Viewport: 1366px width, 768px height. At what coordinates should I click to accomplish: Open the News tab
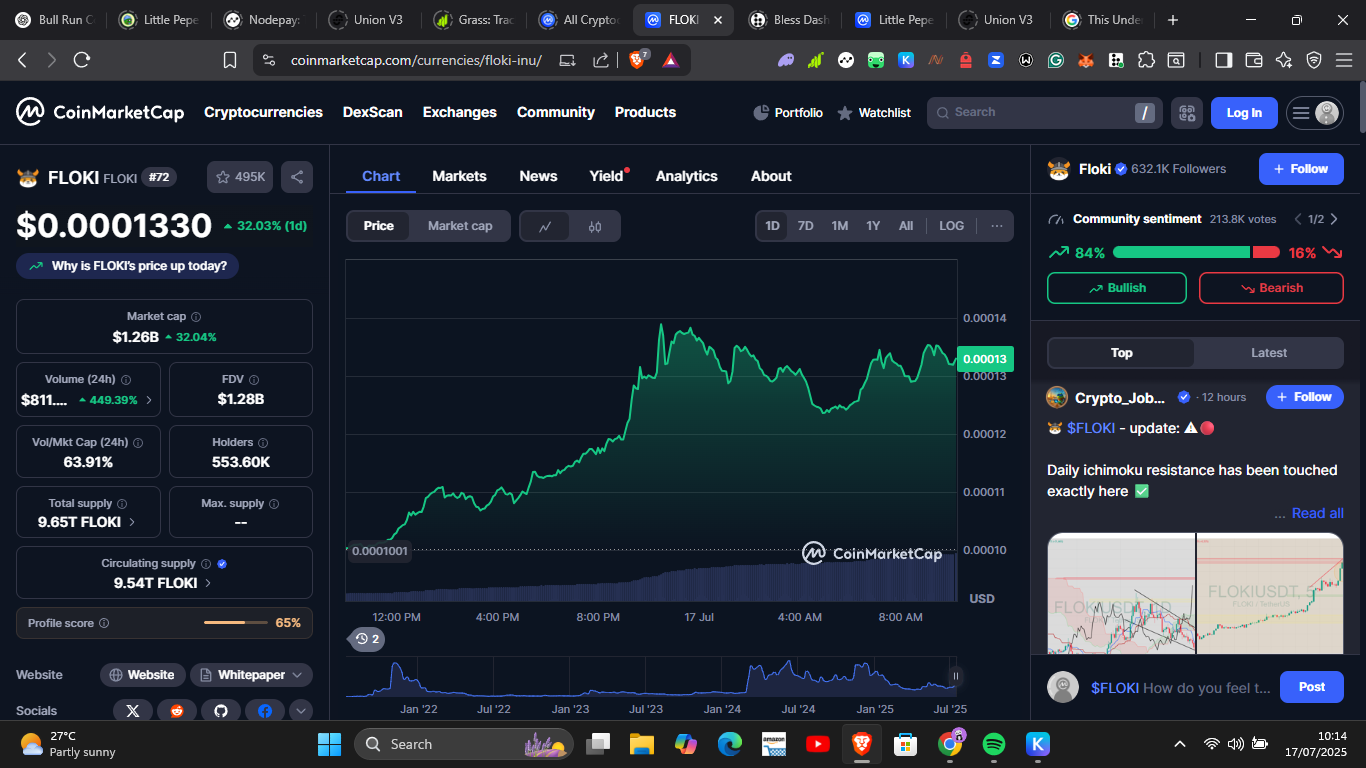click(538, 176)
